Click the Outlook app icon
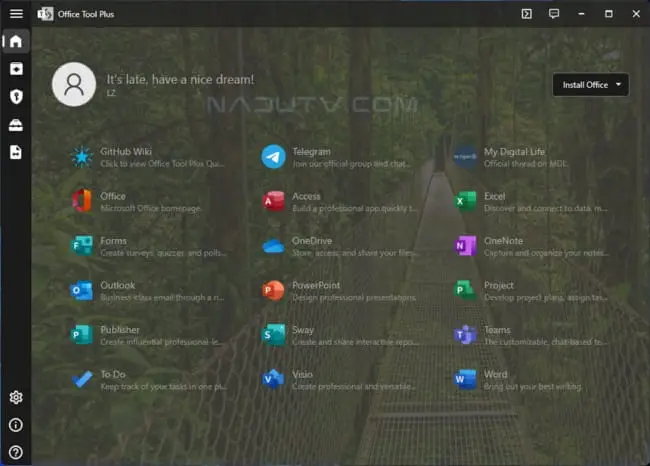Screen dimensions: 650x466 pyautogui.click(x=82, y=290)
